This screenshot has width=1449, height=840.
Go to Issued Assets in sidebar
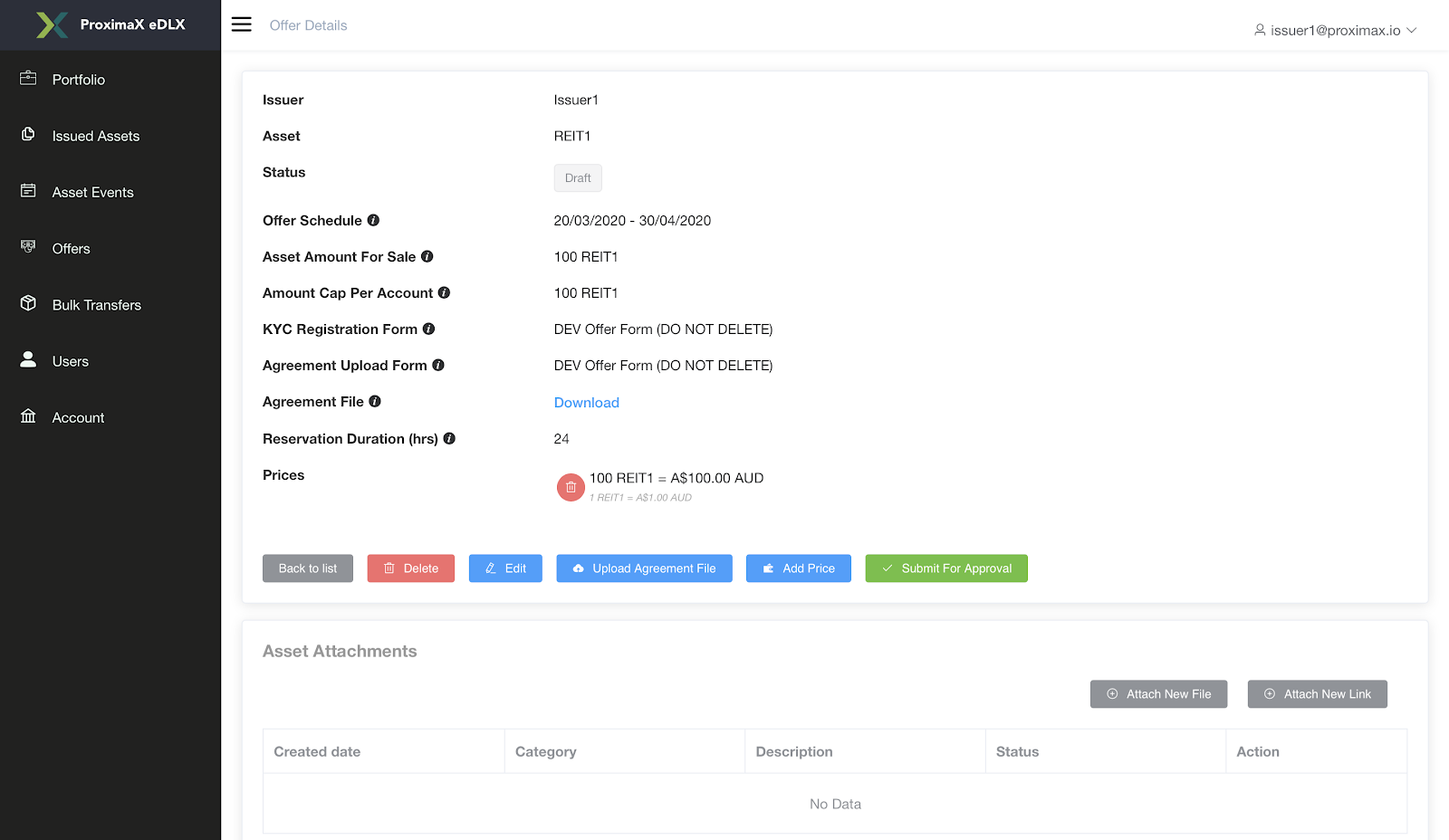96,136
